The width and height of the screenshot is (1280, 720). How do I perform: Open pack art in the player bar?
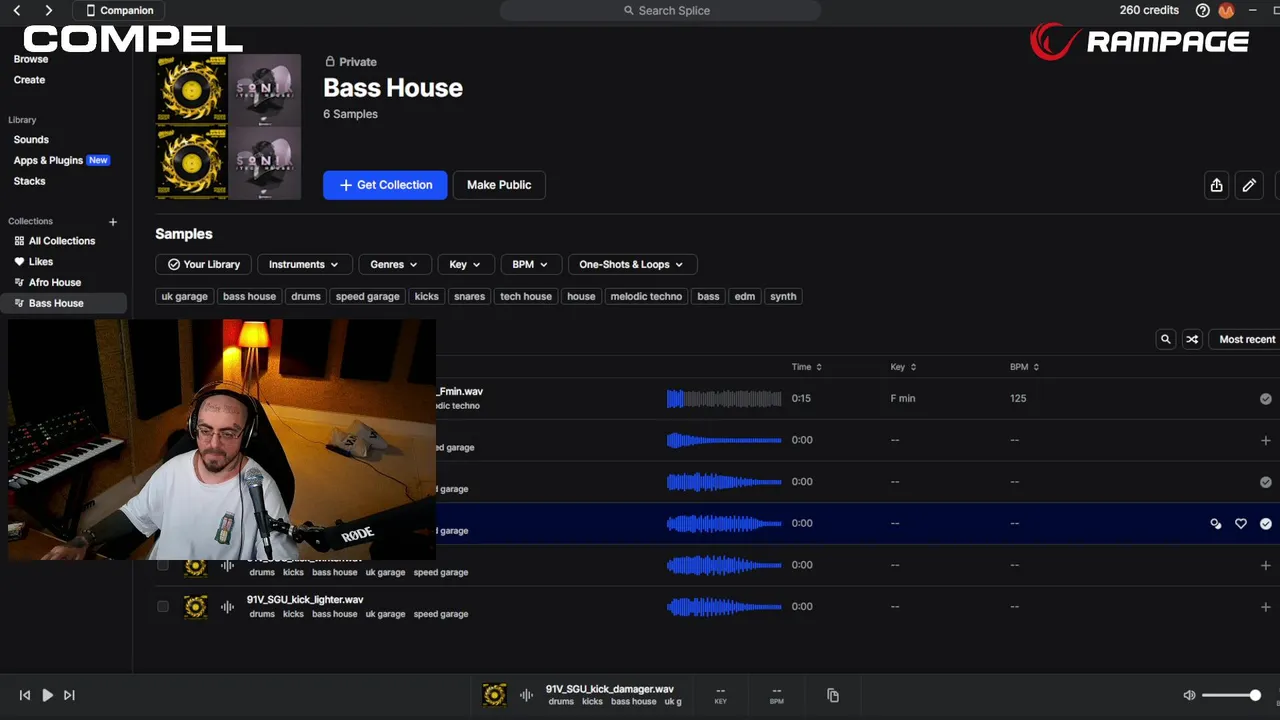coord(494,695)
